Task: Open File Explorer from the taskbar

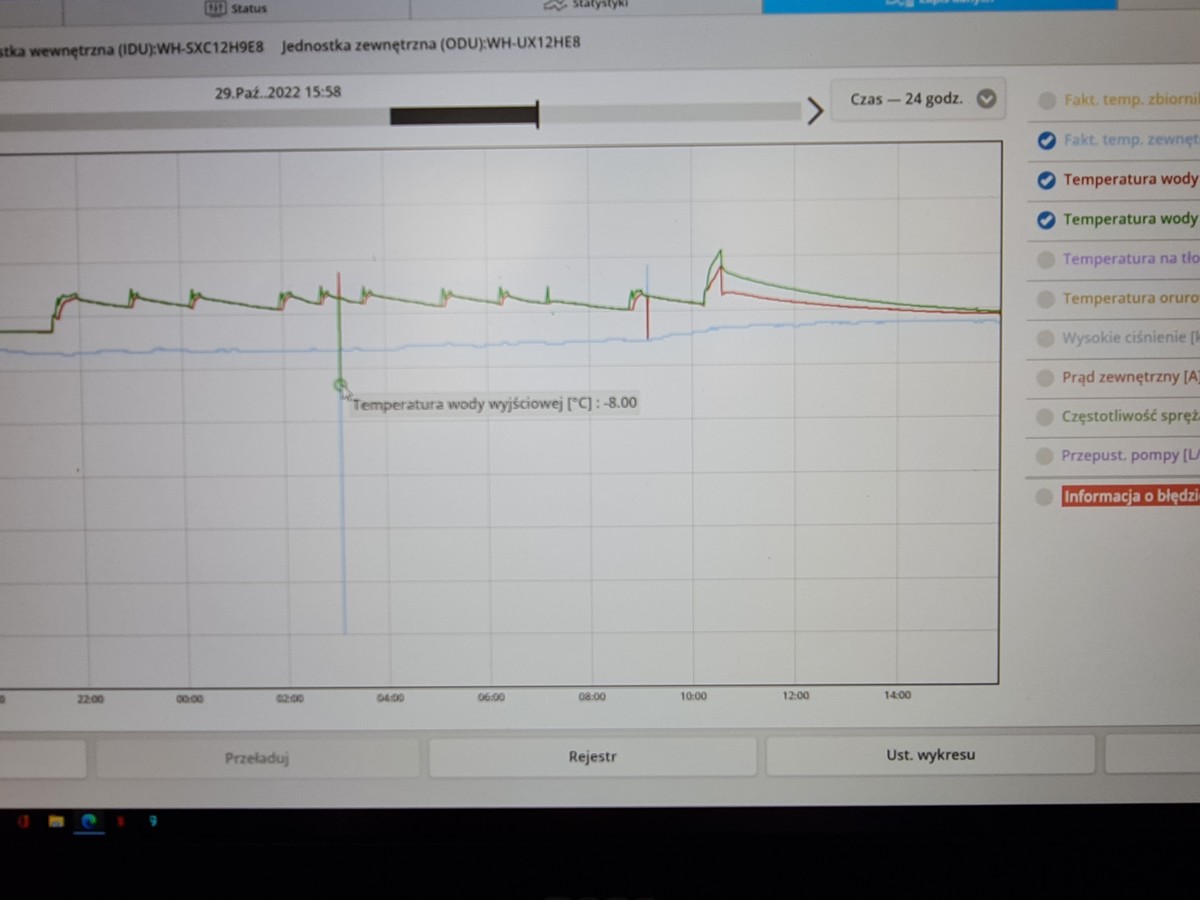Action: (56, 821)
